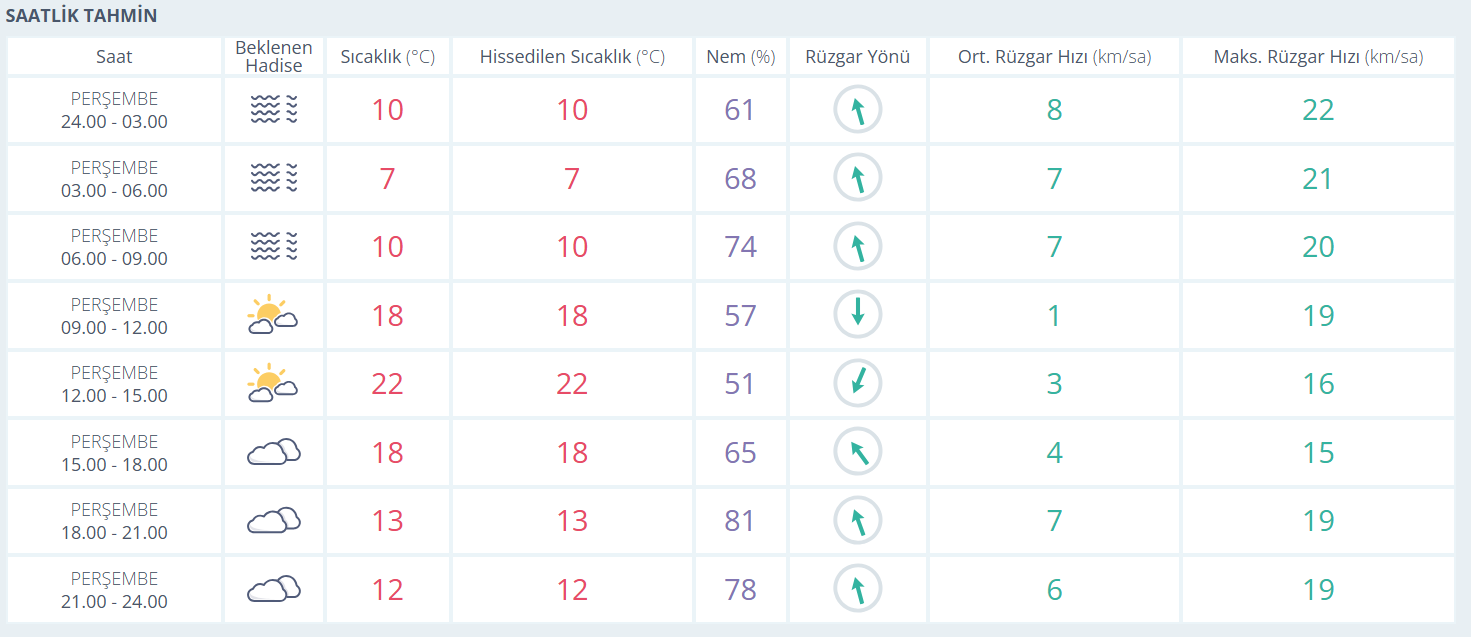Viewport: 1471px width, 637px height.
Task: Select the Hissedilen Sıcaklık column header
Action: click(572, 57)
